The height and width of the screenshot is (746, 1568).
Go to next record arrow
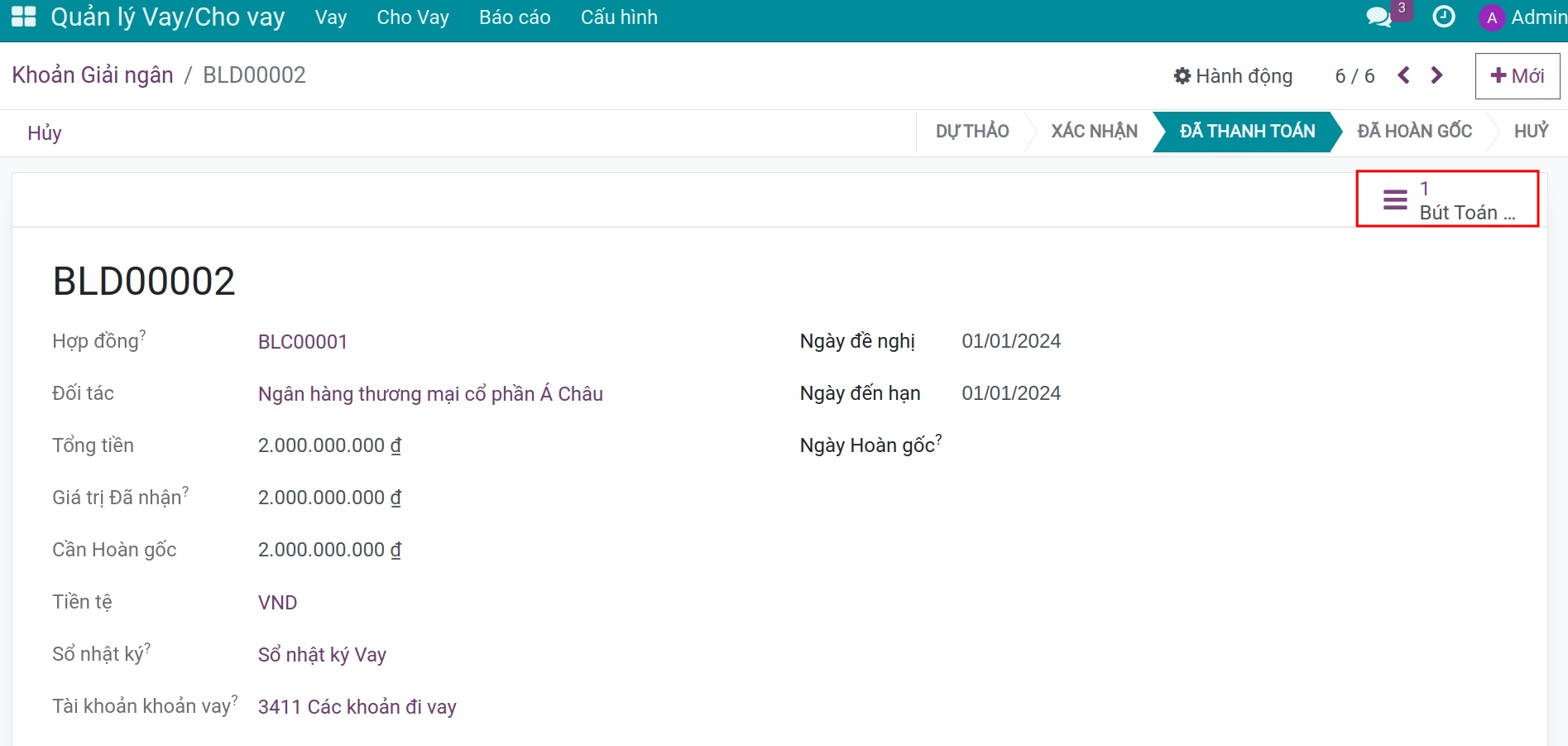pos(1437,75)
